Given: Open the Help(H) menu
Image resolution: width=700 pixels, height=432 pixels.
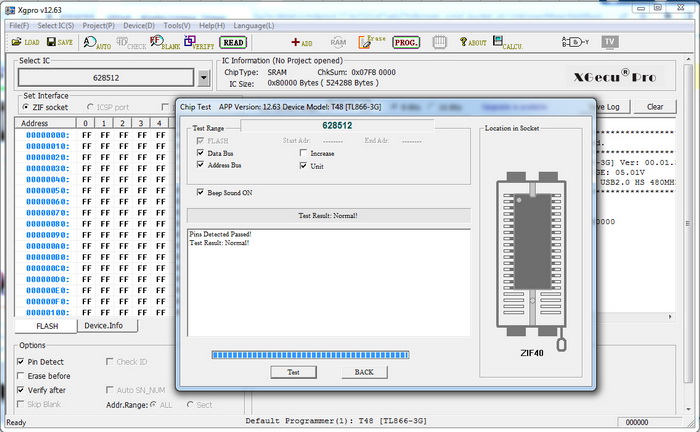Looking at the screenshot, I should [212, 25].
